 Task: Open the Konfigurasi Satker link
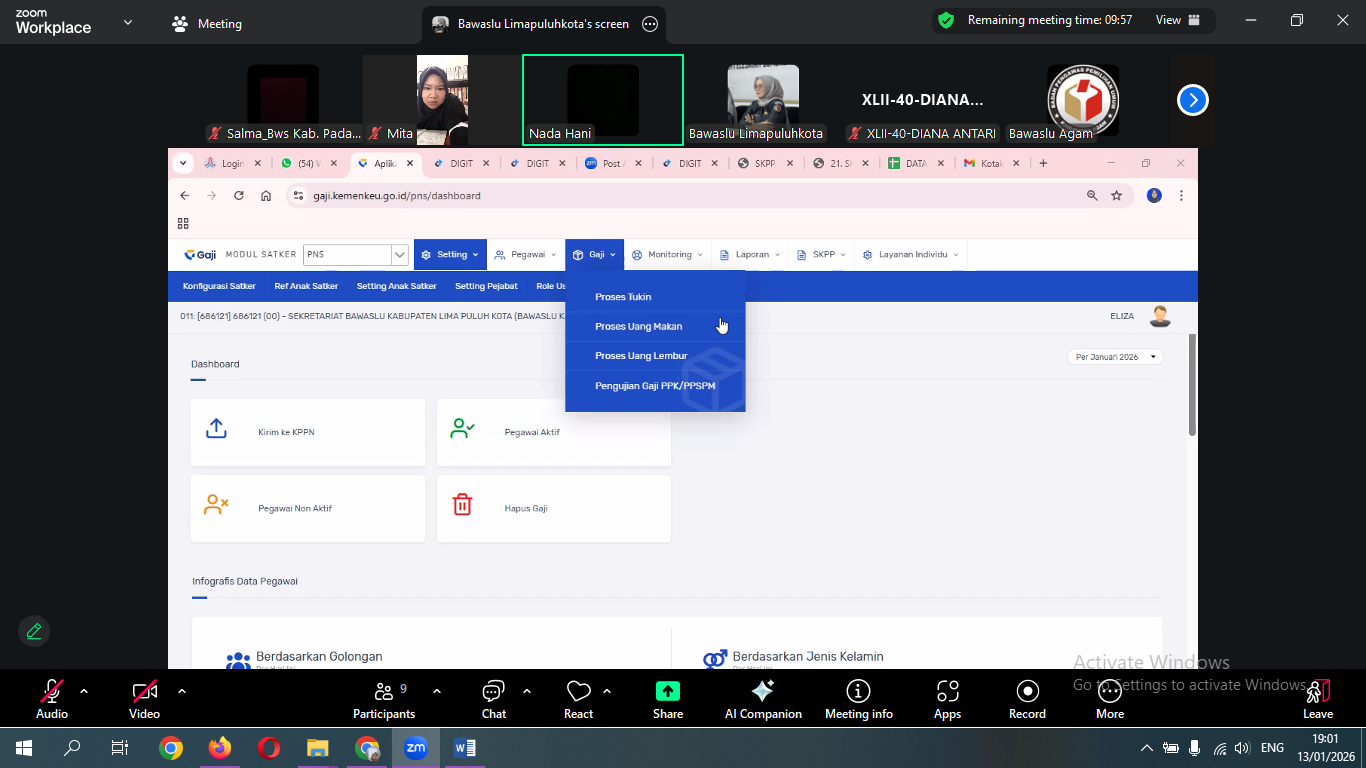[219, 286]
